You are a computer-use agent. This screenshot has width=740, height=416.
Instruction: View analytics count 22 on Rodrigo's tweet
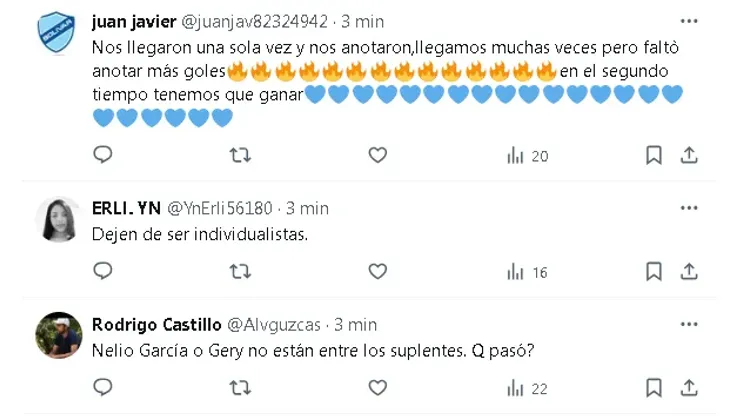(527, 387)
